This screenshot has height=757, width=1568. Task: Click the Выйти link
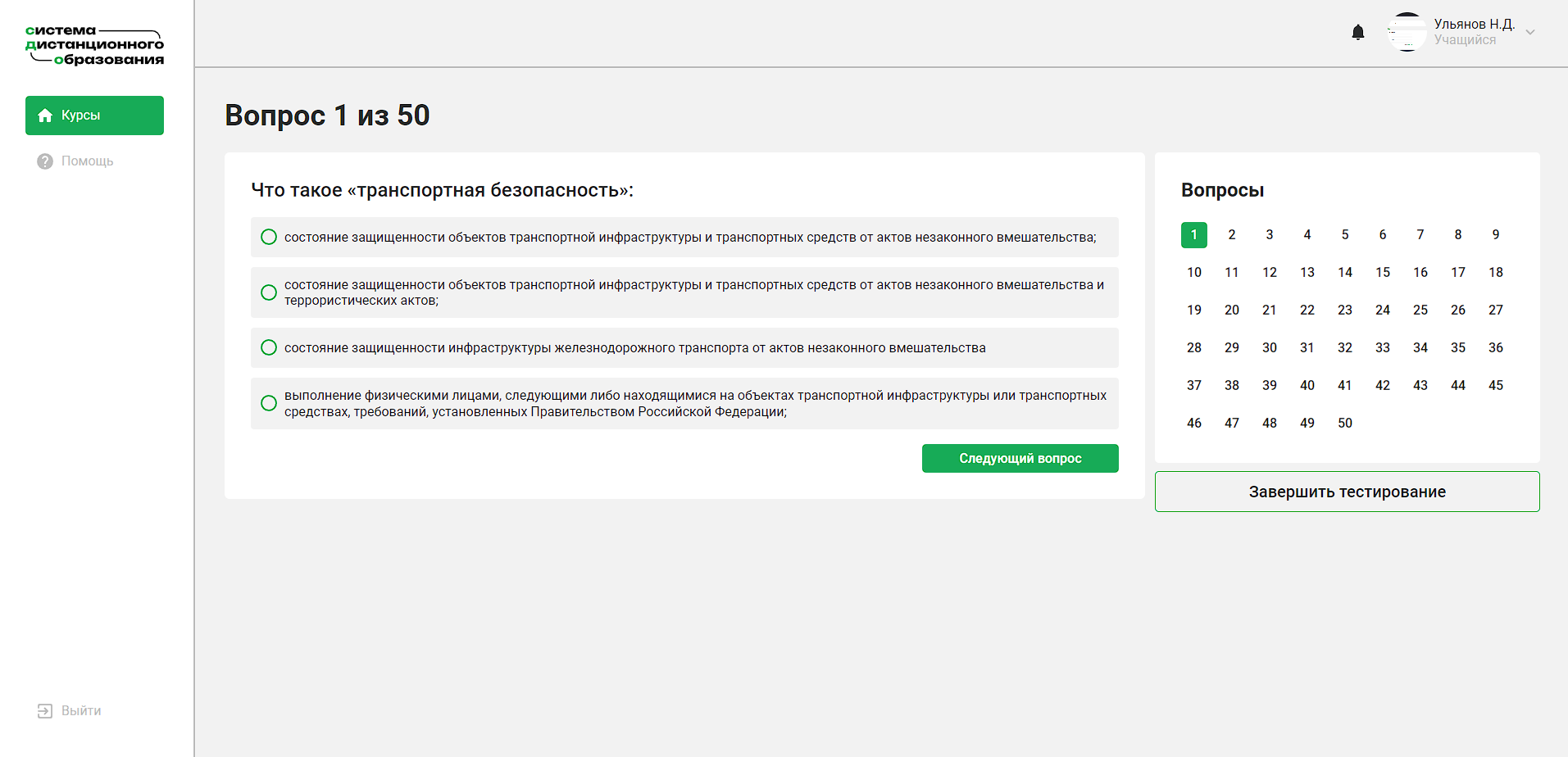pyautogui.click(x=81, y=711)
